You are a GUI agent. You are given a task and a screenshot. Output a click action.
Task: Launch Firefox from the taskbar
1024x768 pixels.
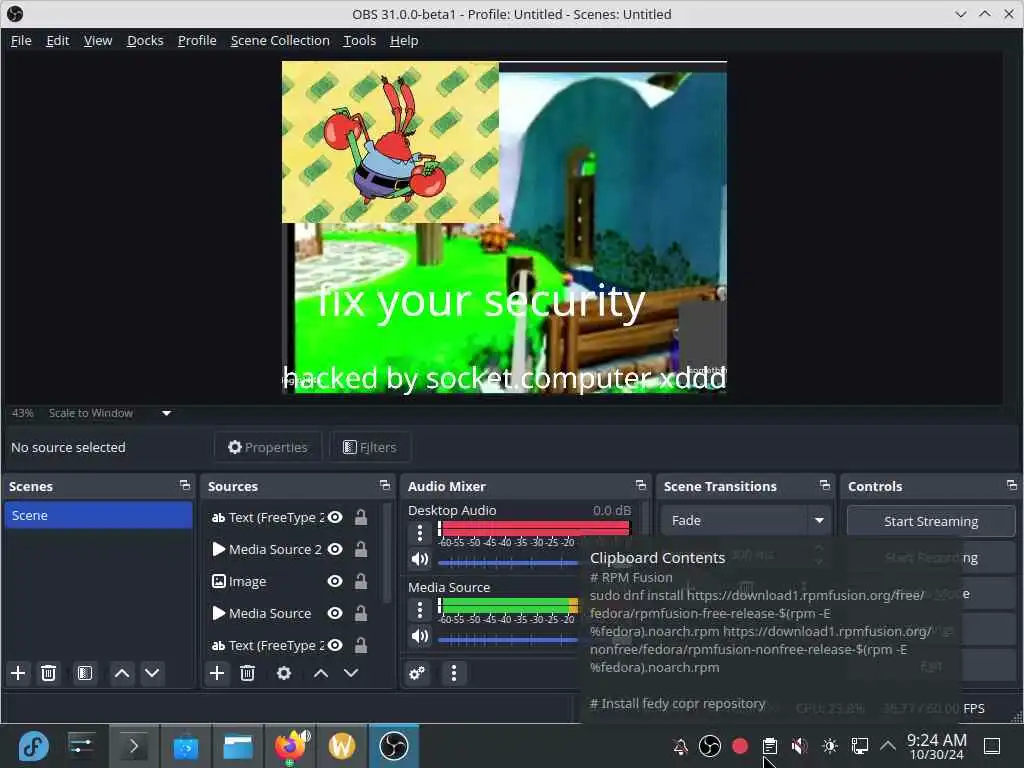pos(290,746)
